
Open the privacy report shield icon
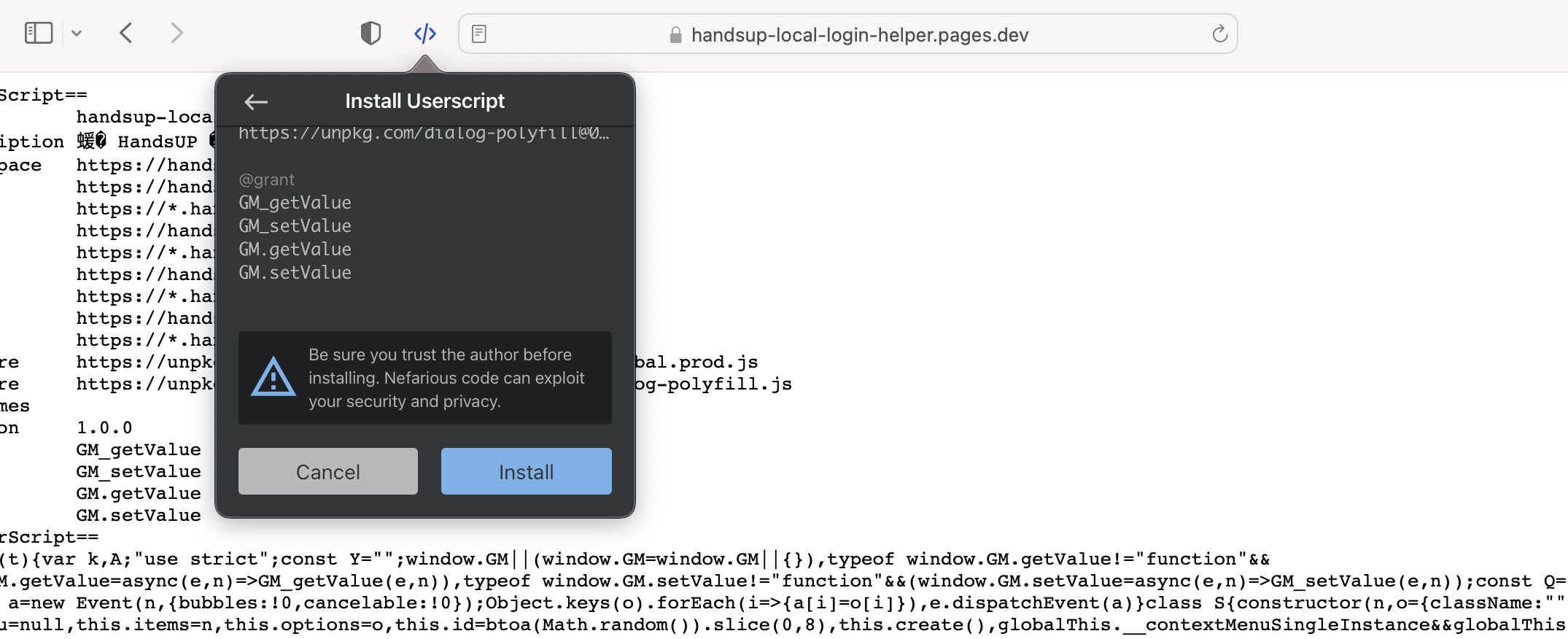pos(370,34)
